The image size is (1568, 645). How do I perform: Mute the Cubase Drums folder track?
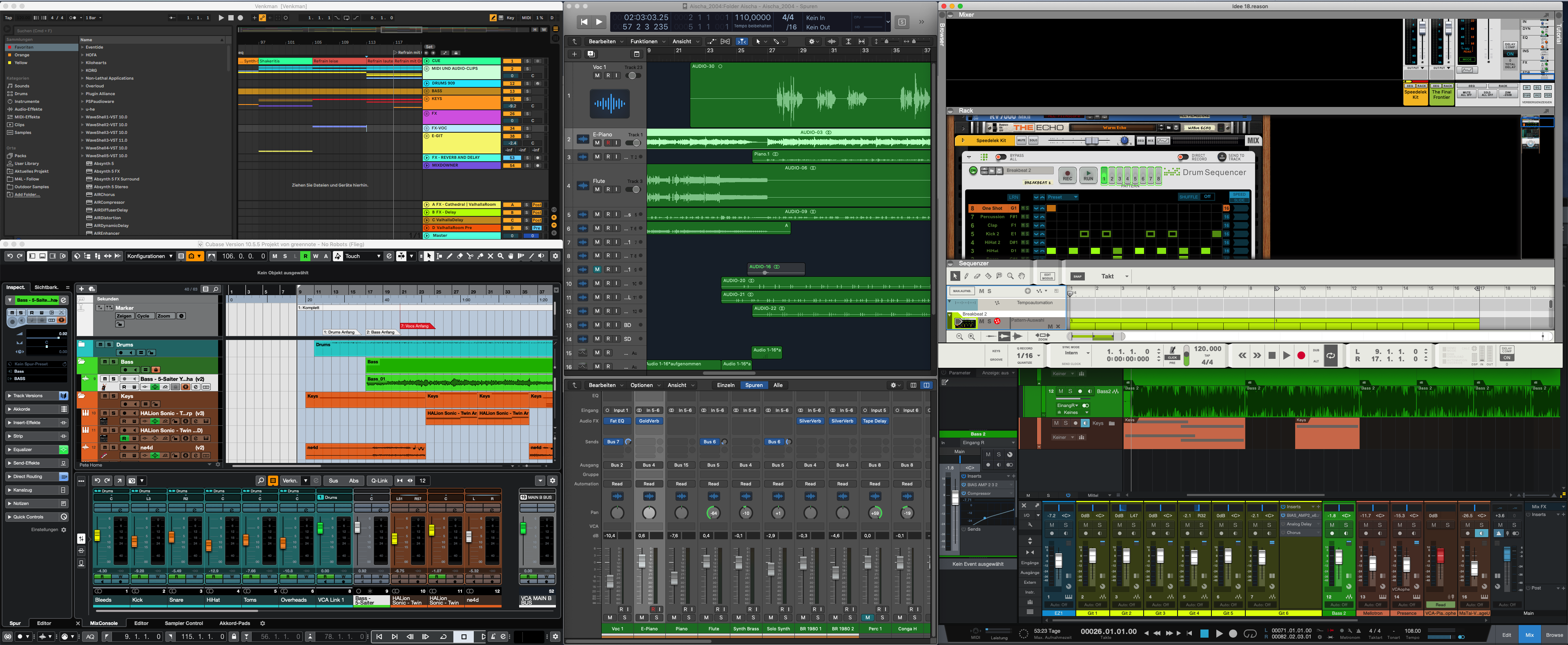(x=101, y=345)
